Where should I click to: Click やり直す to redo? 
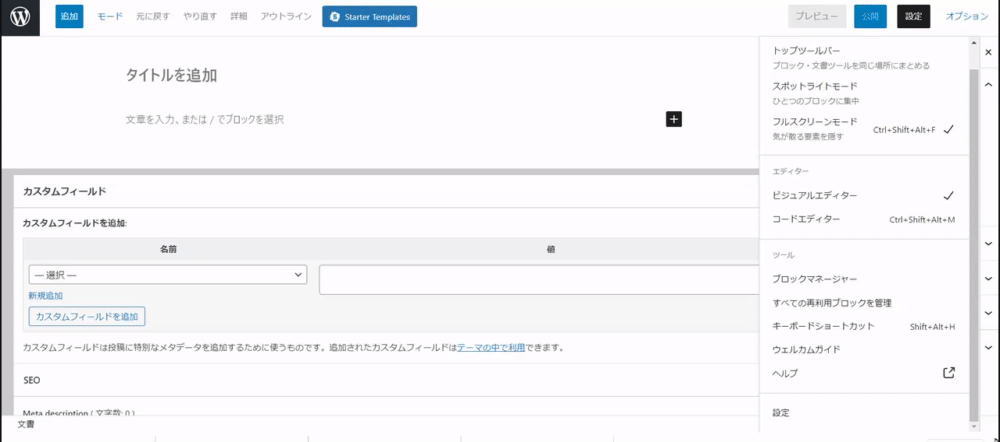coord(201,17)
